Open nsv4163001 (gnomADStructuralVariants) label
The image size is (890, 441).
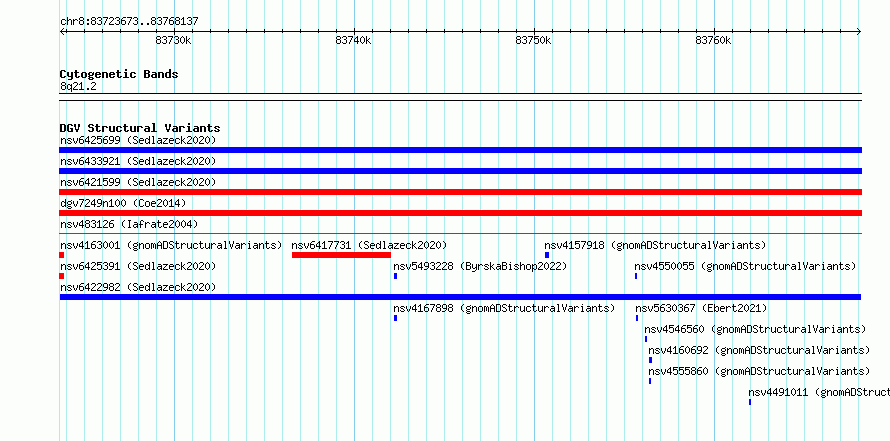(171, 245)
